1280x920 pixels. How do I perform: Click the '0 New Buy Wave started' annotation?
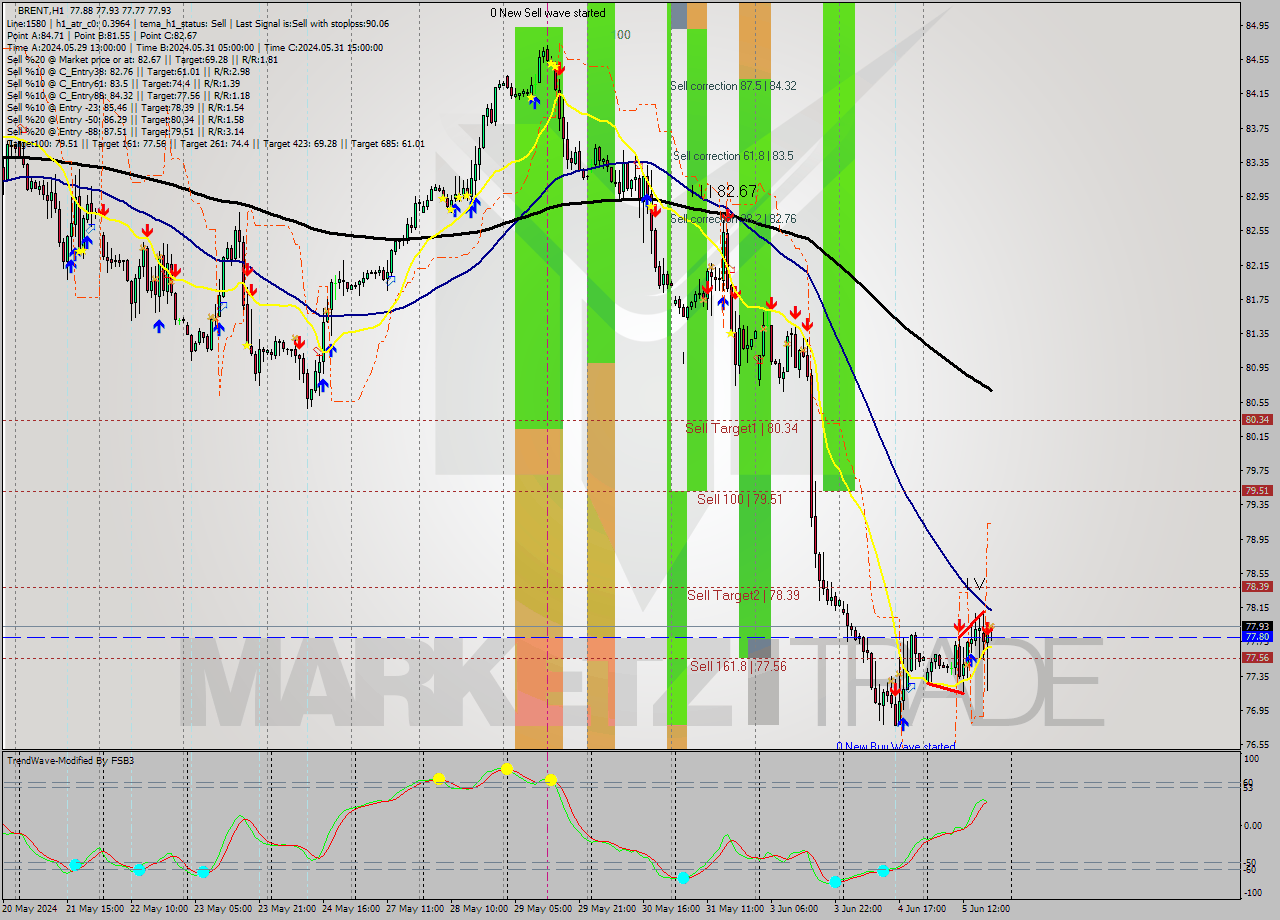click(895, 747)
